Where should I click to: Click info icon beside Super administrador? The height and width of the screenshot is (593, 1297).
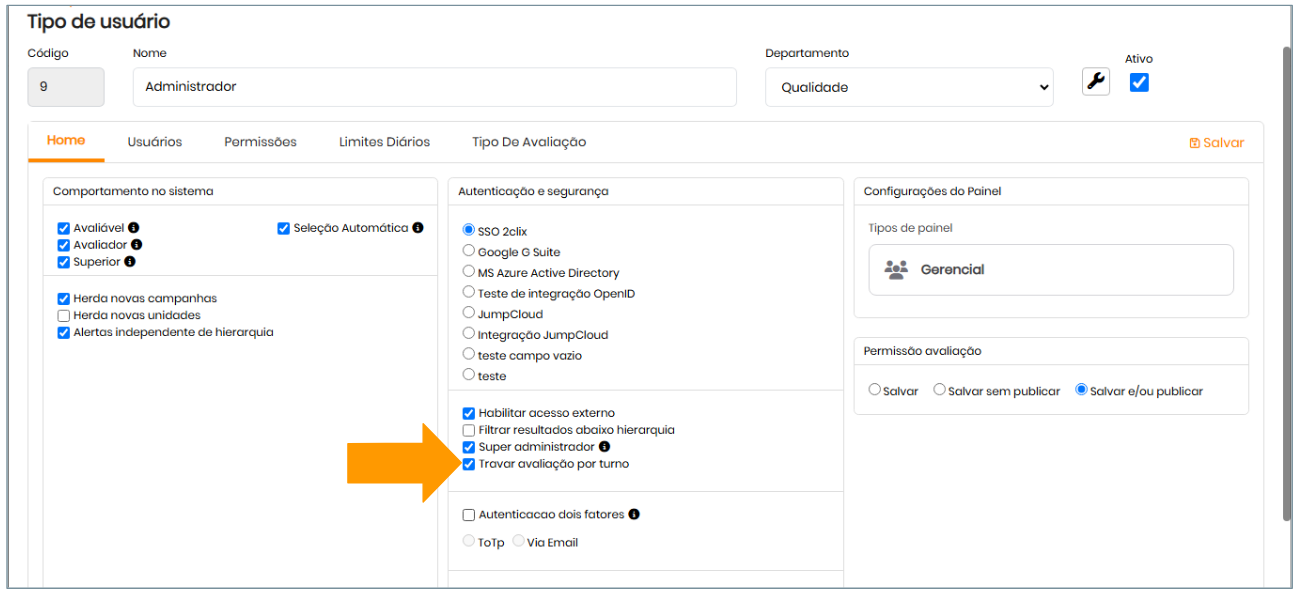pyautogui.click(x=604, y=447)
